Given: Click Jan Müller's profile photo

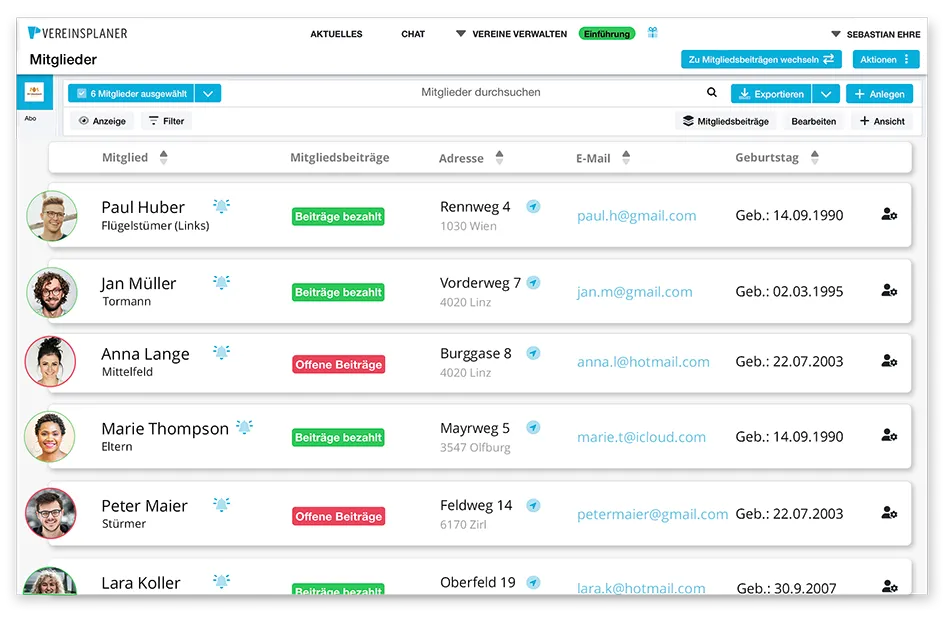Looking at the screenshot, I should pos(52,292).
